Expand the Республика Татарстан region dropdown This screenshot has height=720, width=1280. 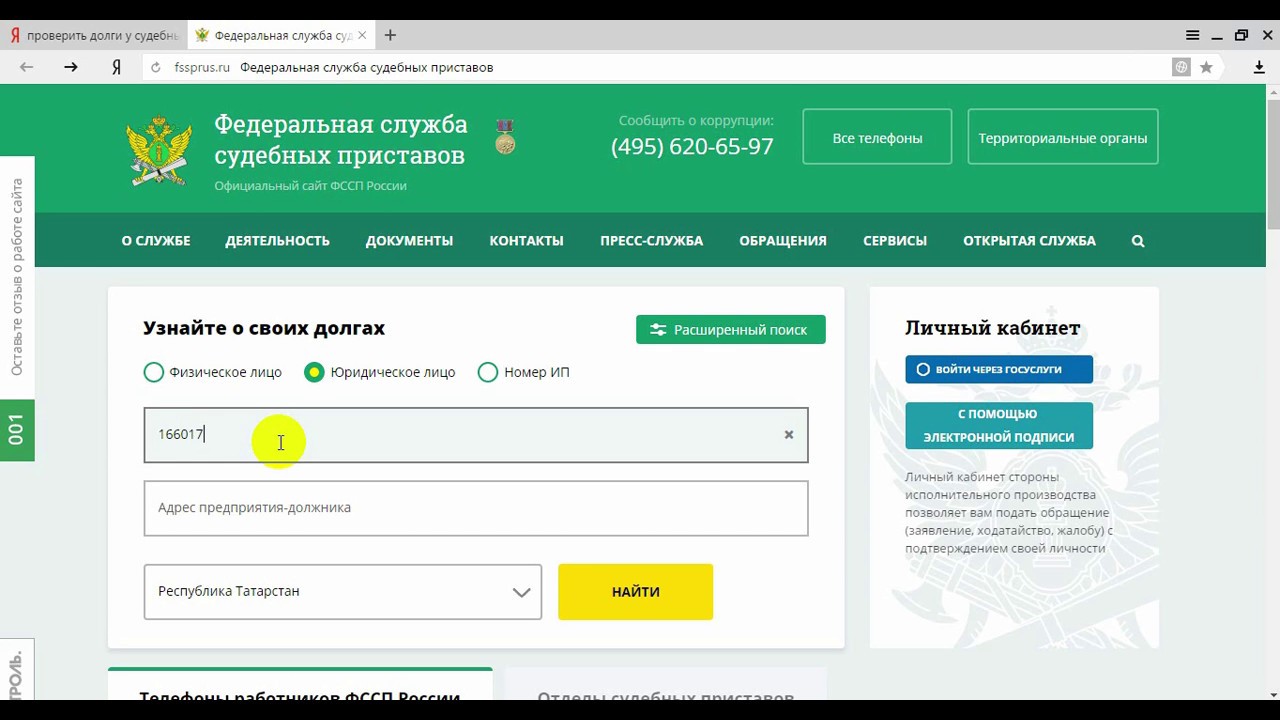click(343, 591)
